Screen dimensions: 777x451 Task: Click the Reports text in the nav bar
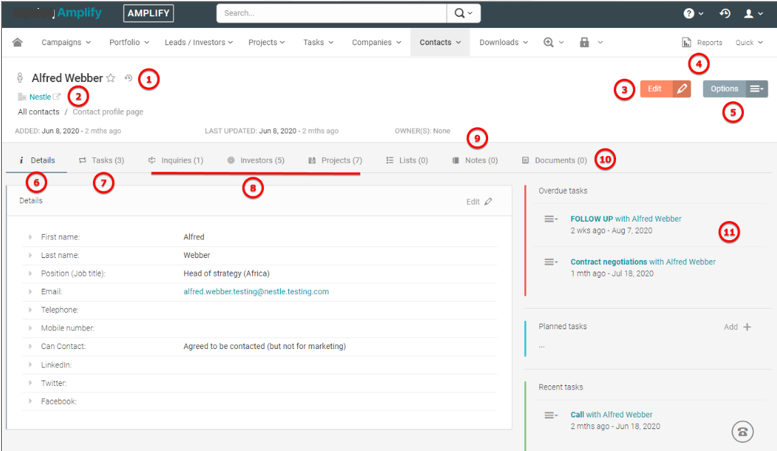(709, 43)
